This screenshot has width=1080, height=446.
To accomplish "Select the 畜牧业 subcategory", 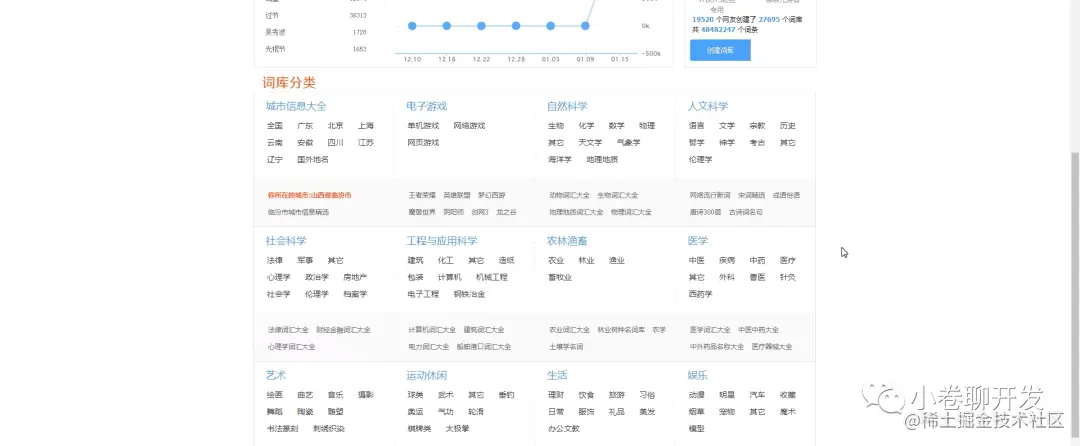I will [x=559, y=277].
